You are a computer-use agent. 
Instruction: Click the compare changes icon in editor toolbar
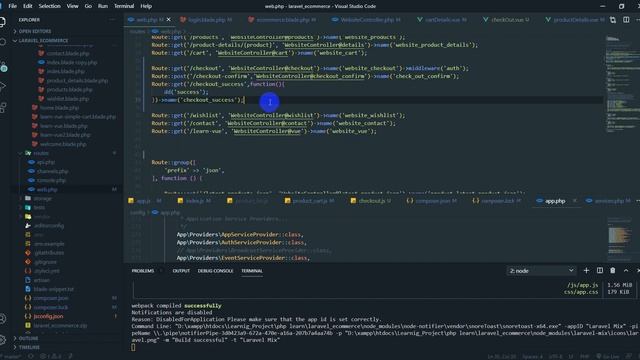(x=613, y=20)
